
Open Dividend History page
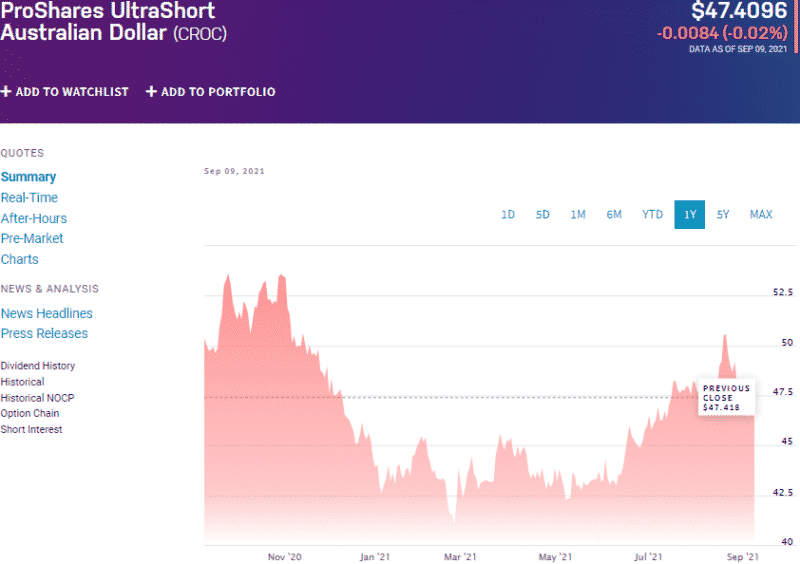38,366
